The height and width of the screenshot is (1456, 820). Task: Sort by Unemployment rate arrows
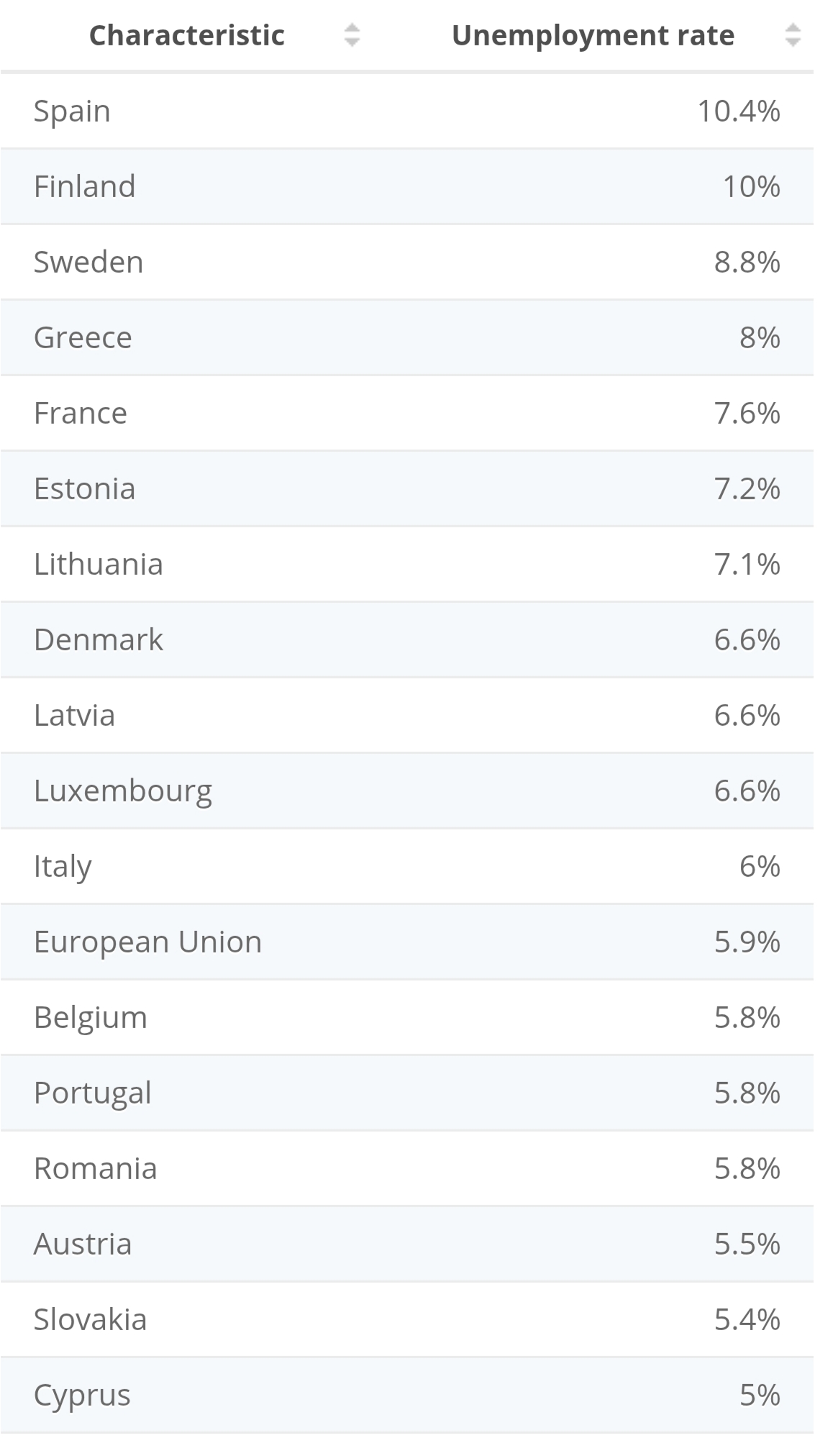(792, 35)
